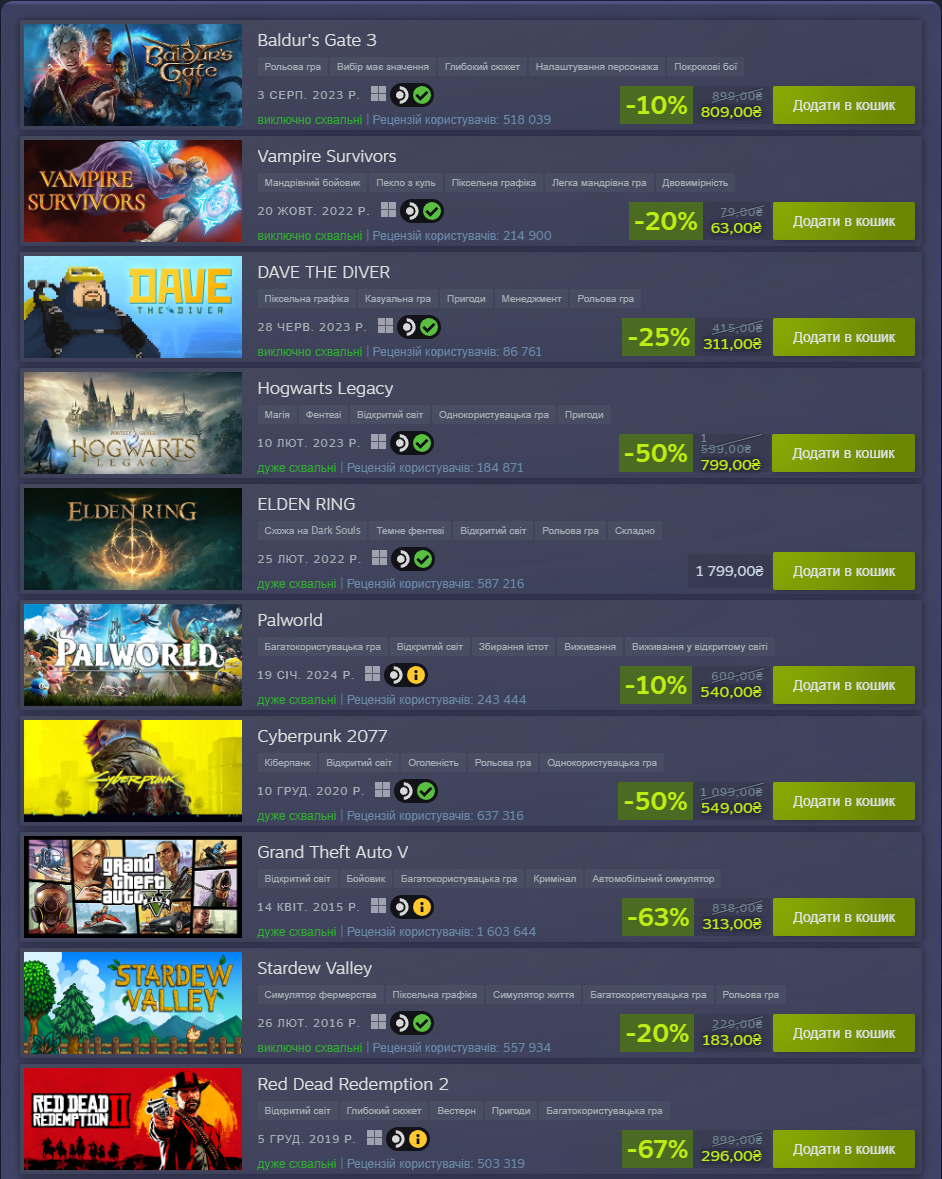Click the Windows icon on the DAVE THE DIVER row

385,326
